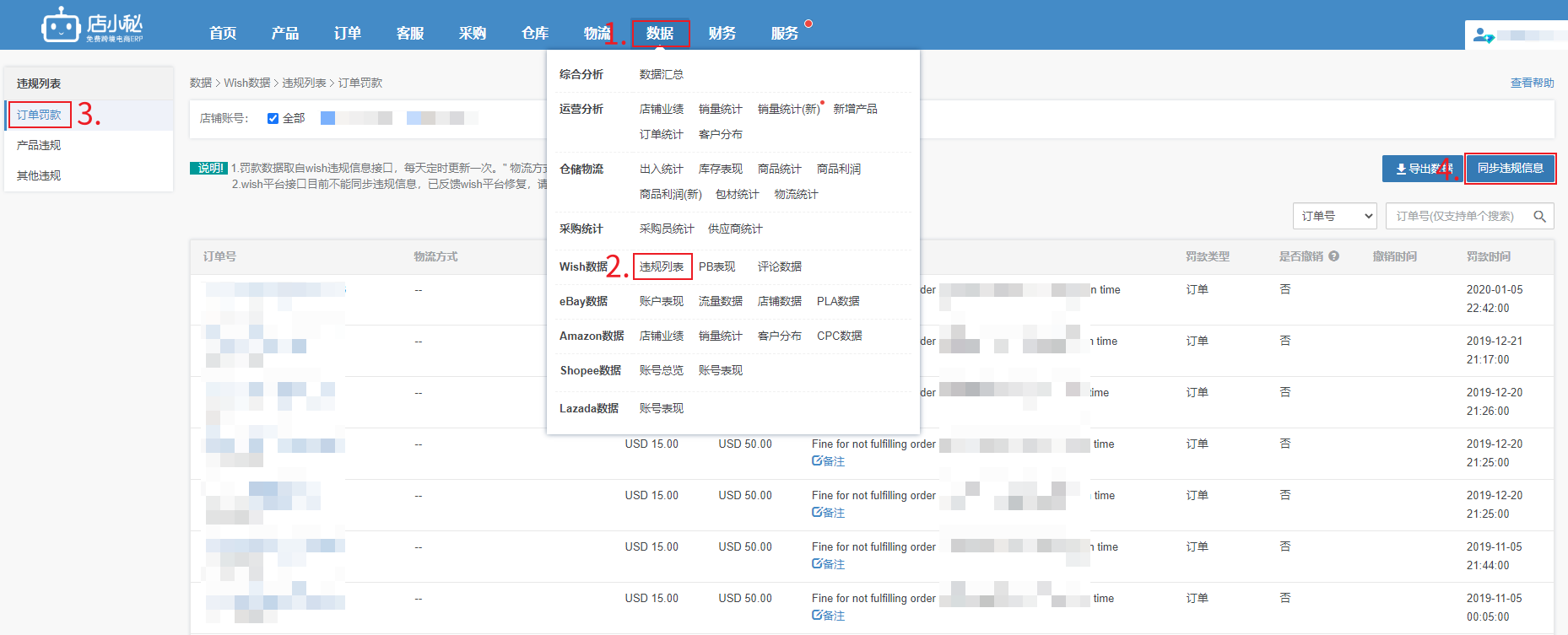
Task: Click the 违规列表 breadcrumb link
Action: coord(304,83)
